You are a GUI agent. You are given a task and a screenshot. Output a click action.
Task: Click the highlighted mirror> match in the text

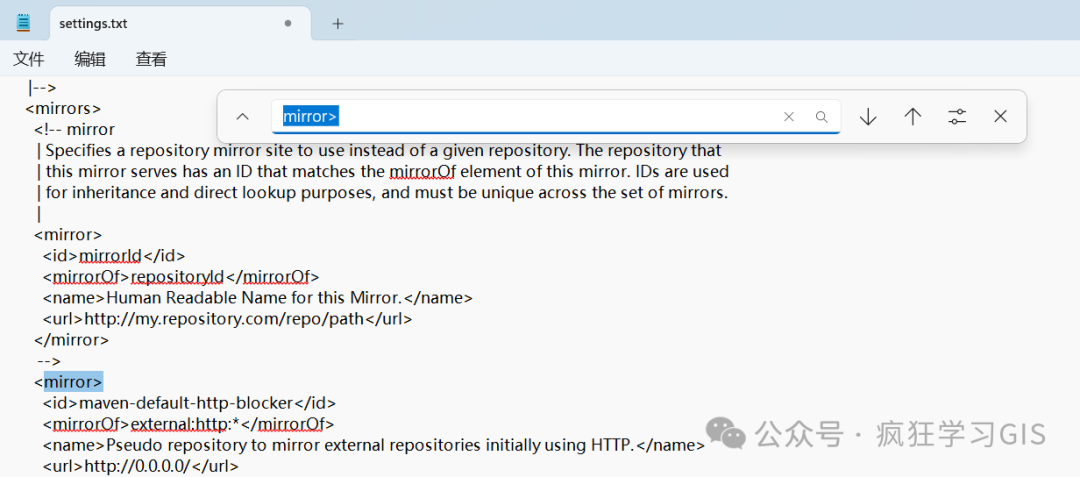tap(73, 381)
